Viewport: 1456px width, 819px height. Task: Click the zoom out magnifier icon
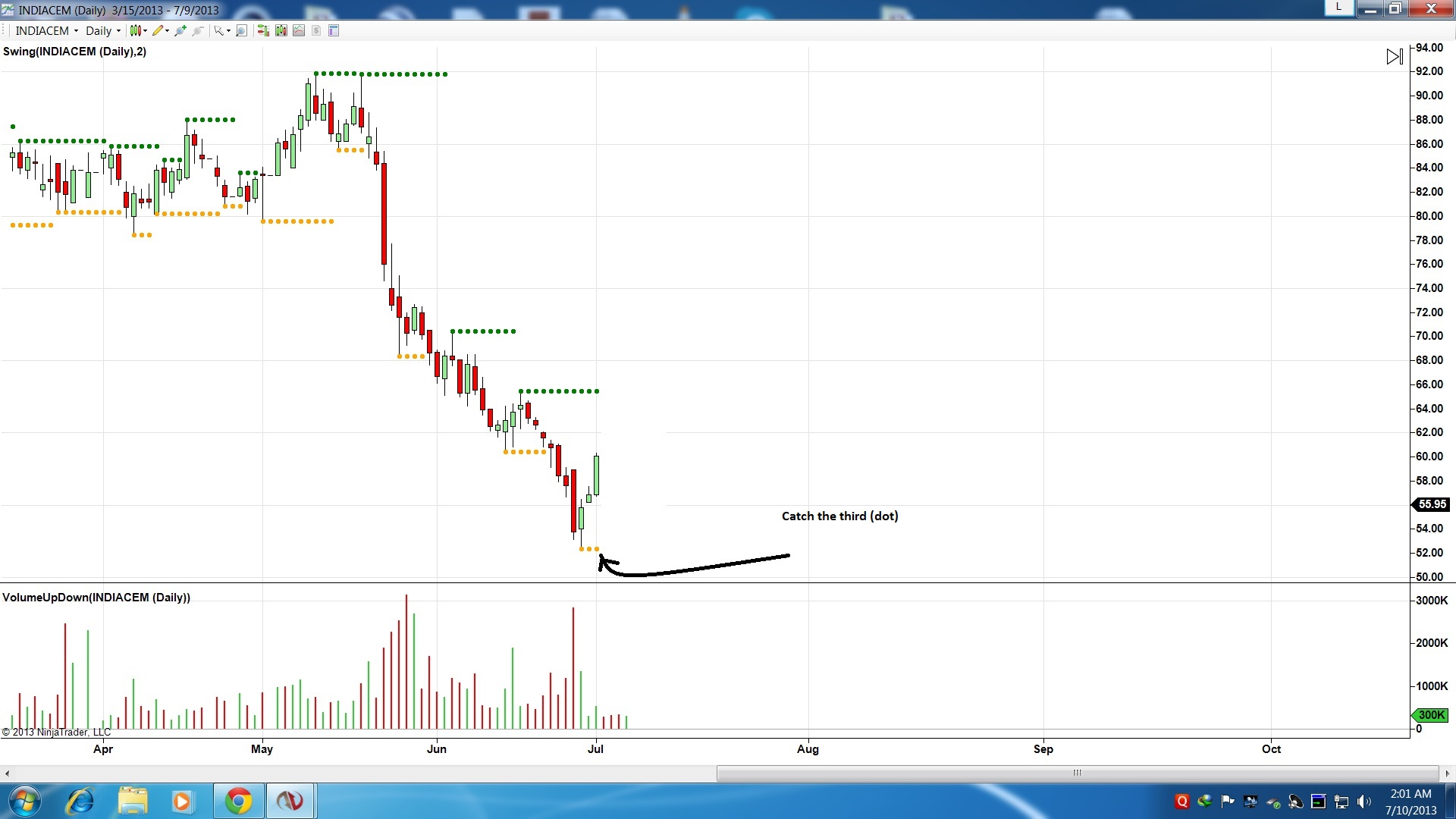coord(198,31)
